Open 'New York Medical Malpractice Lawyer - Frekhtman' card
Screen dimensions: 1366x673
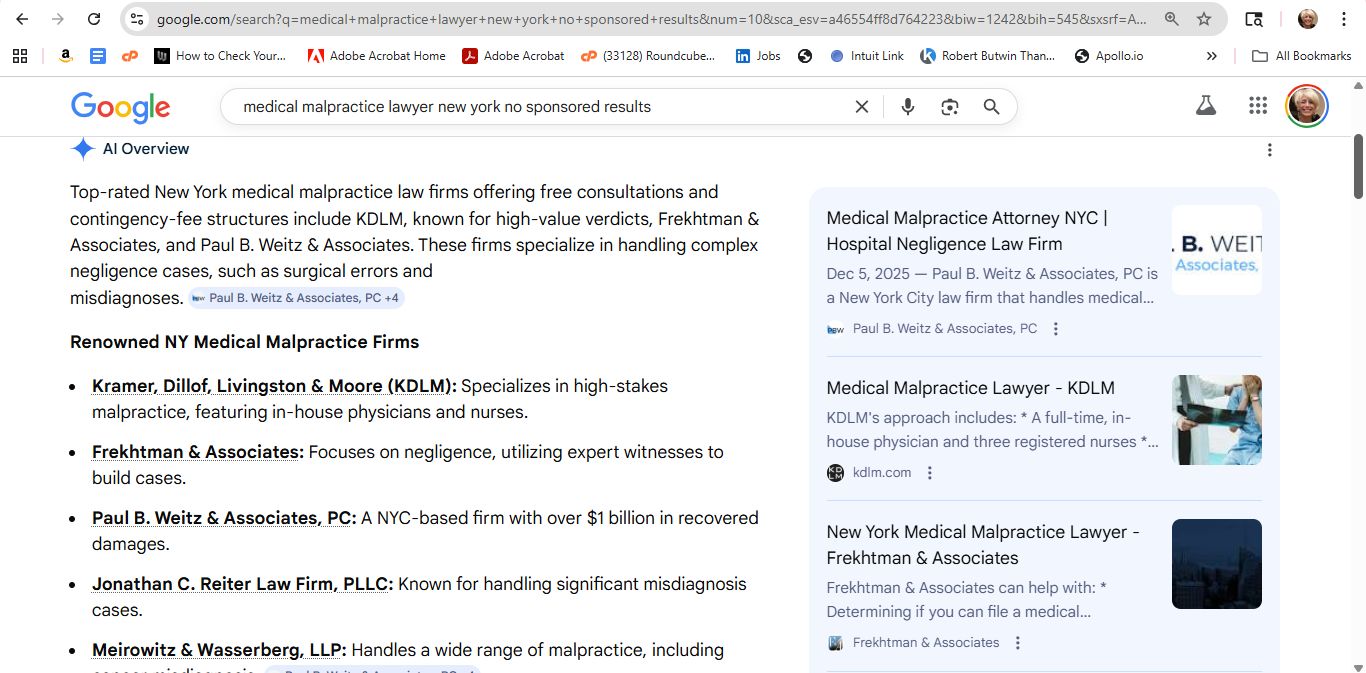pyautogui.click(x=983, y=545)
